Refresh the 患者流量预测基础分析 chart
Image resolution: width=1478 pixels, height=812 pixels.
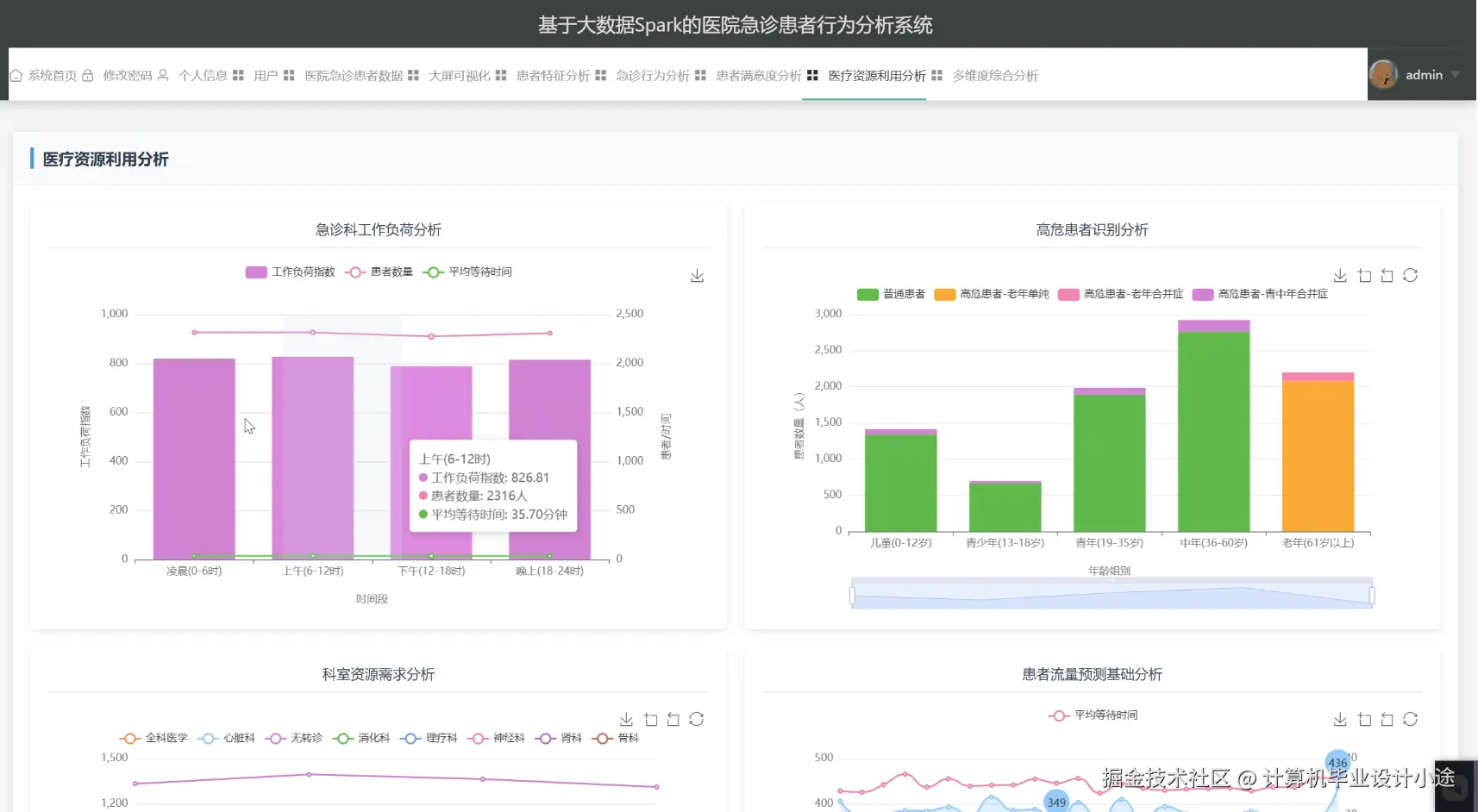[x=1412, y=718]
